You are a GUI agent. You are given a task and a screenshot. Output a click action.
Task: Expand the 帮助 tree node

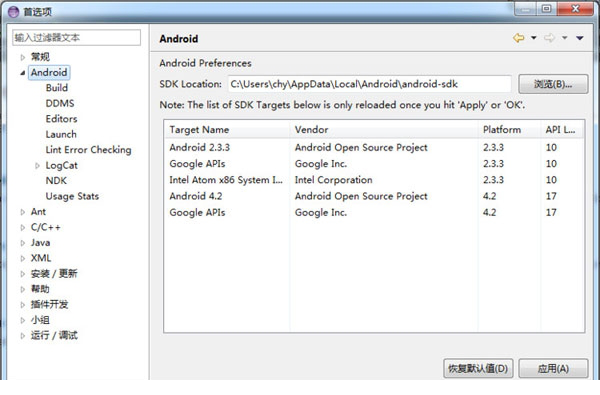(23, 289)
